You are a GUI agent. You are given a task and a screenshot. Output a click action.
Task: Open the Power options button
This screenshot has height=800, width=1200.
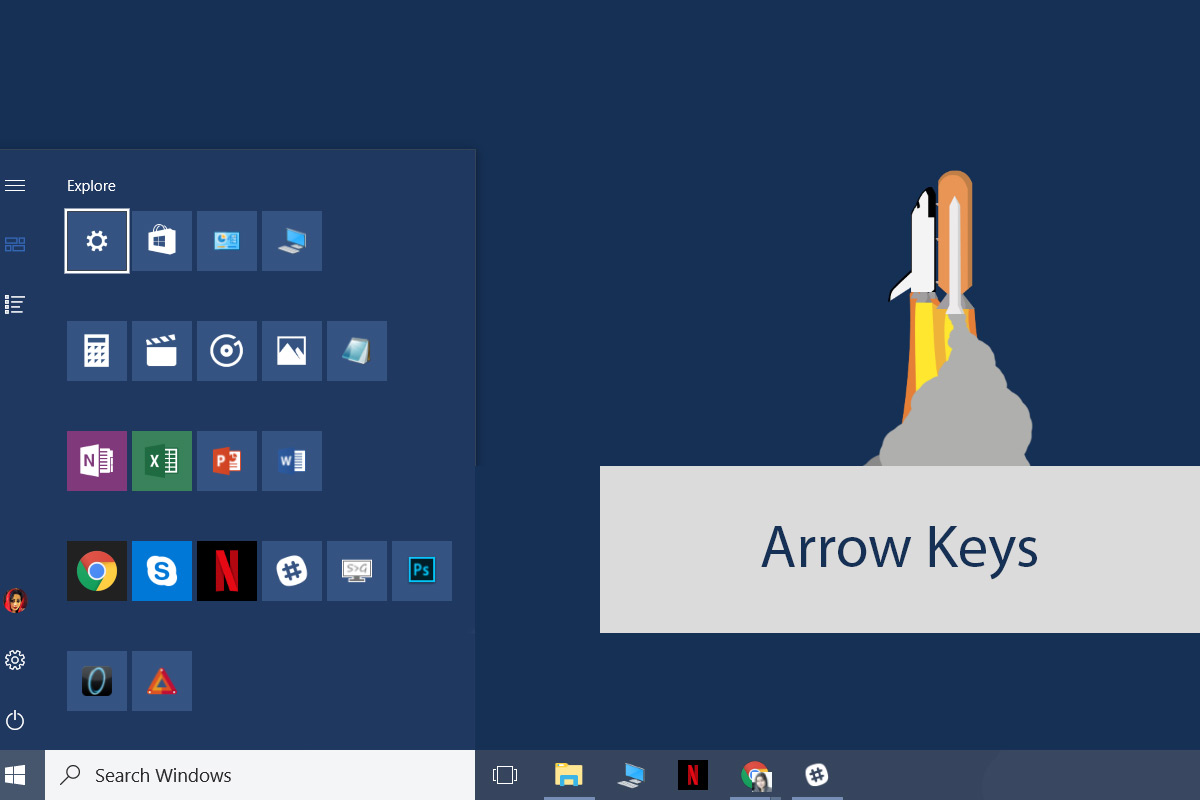(x=15, y=720)
